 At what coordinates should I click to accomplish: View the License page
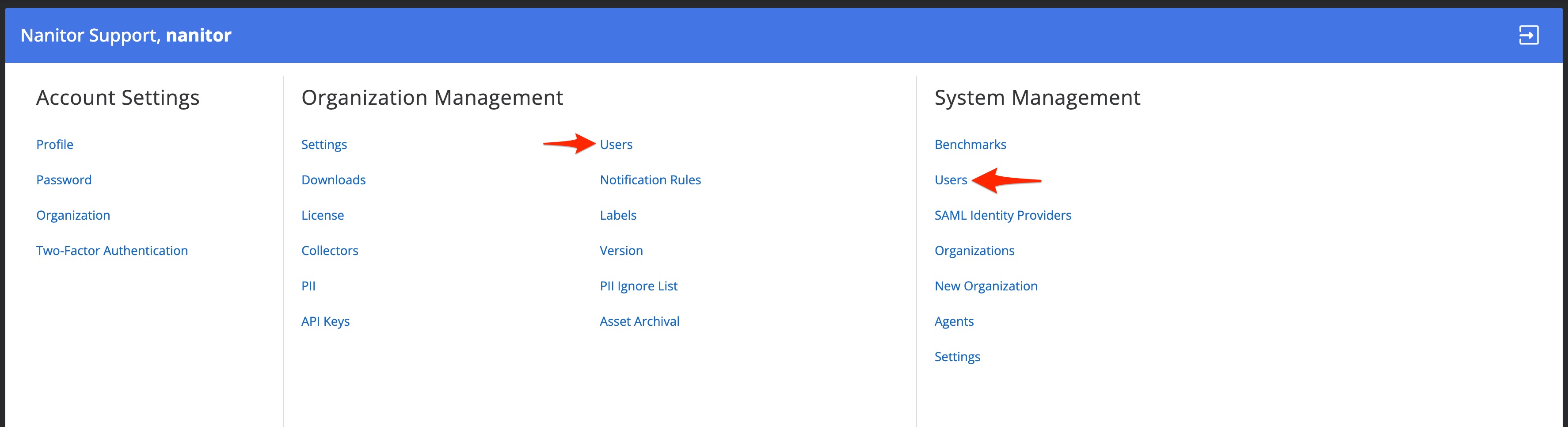point(323,215)
